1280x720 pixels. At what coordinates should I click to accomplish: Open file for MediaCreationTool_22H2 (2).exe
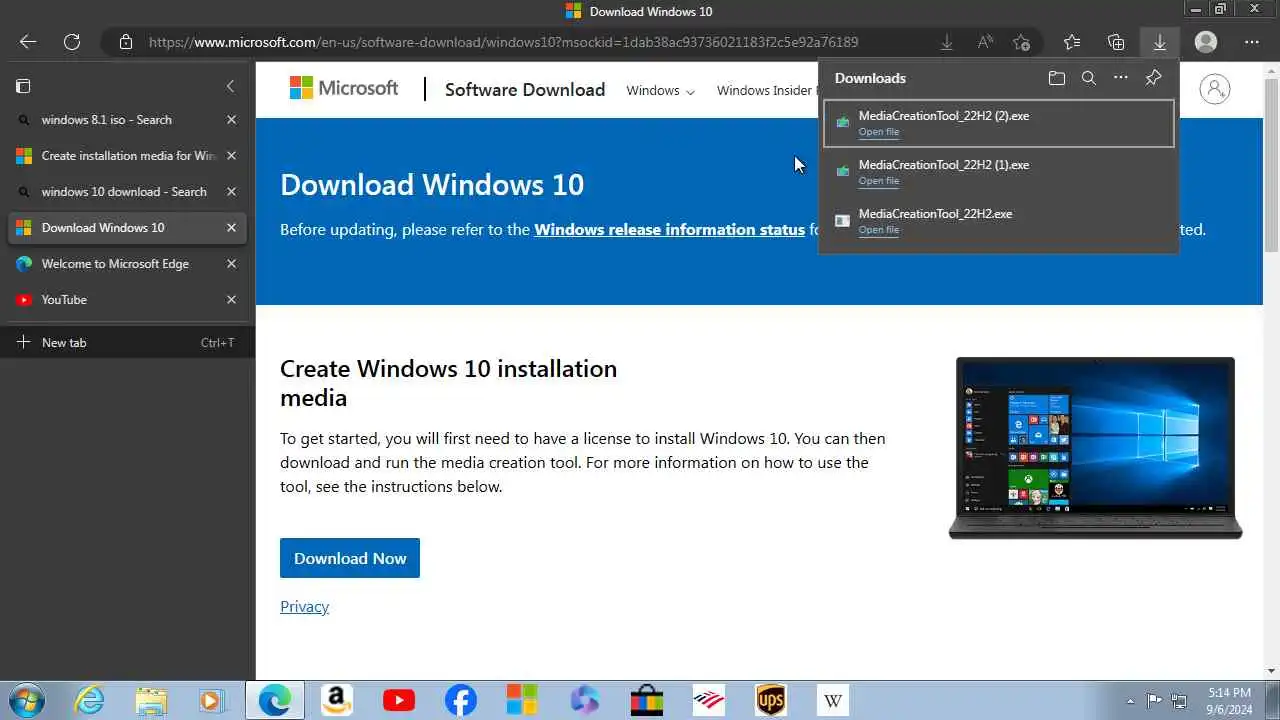[x=879, y=132]
